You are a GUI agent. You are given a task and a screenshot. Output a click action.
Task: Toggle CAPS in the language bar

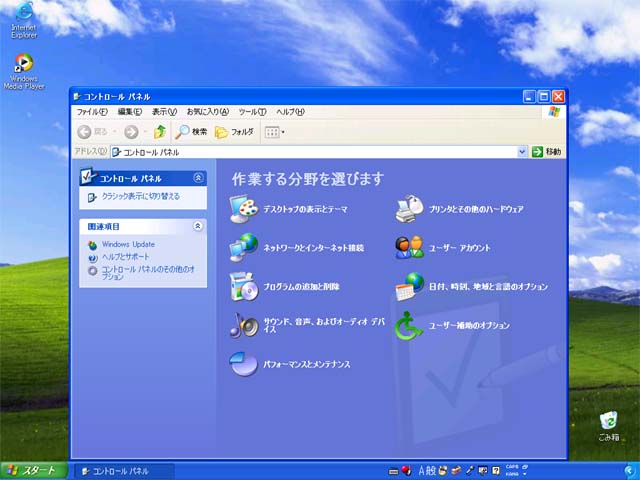(512, 467)
